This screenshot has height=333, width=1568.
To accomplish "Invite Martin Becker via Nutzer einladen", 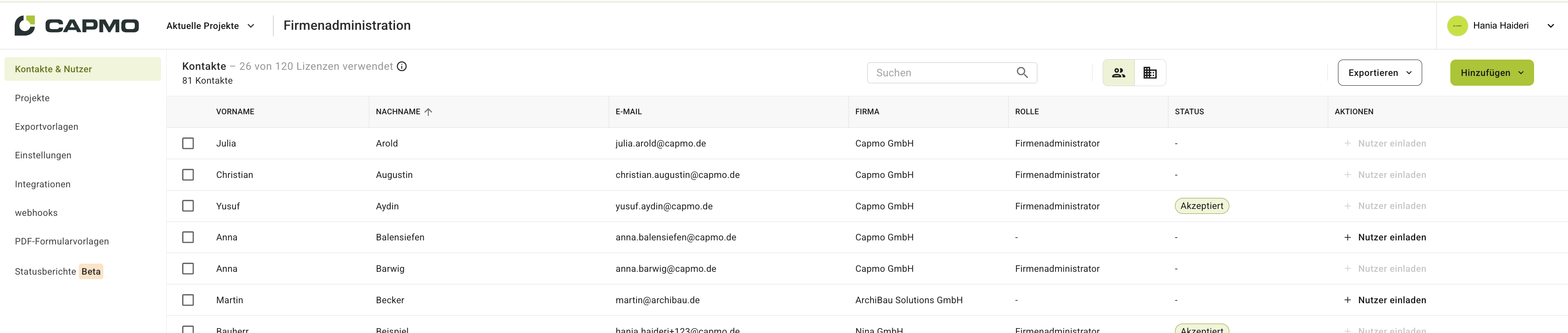I will pyautogui.click(x=1385, y=300).
